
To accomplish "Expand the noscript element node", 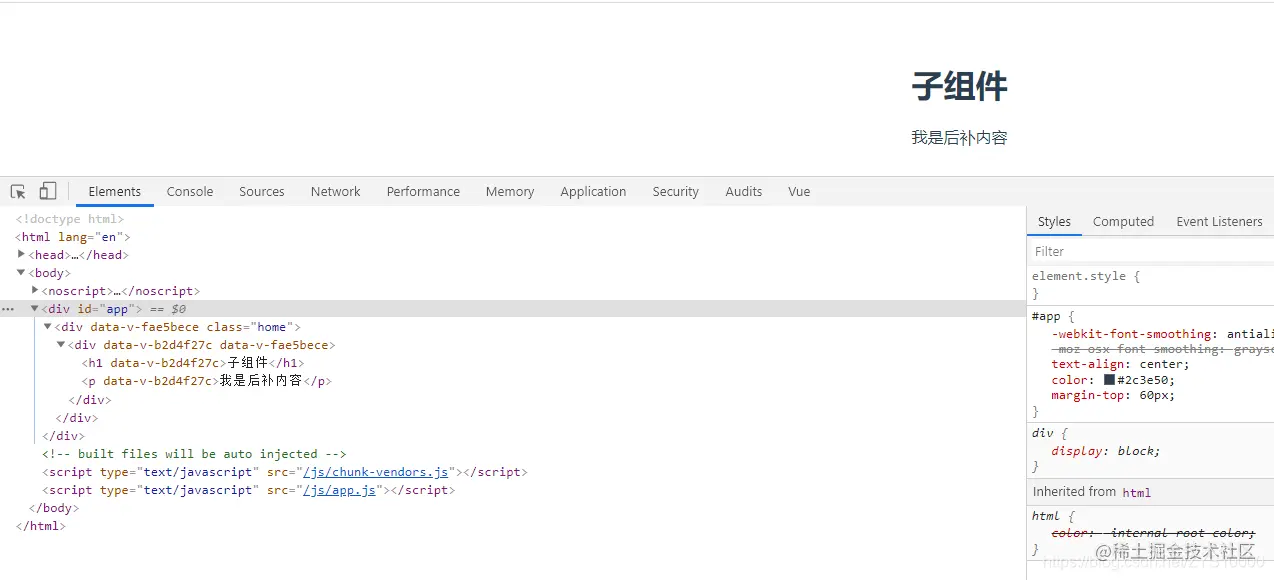I will click(36, 290).
